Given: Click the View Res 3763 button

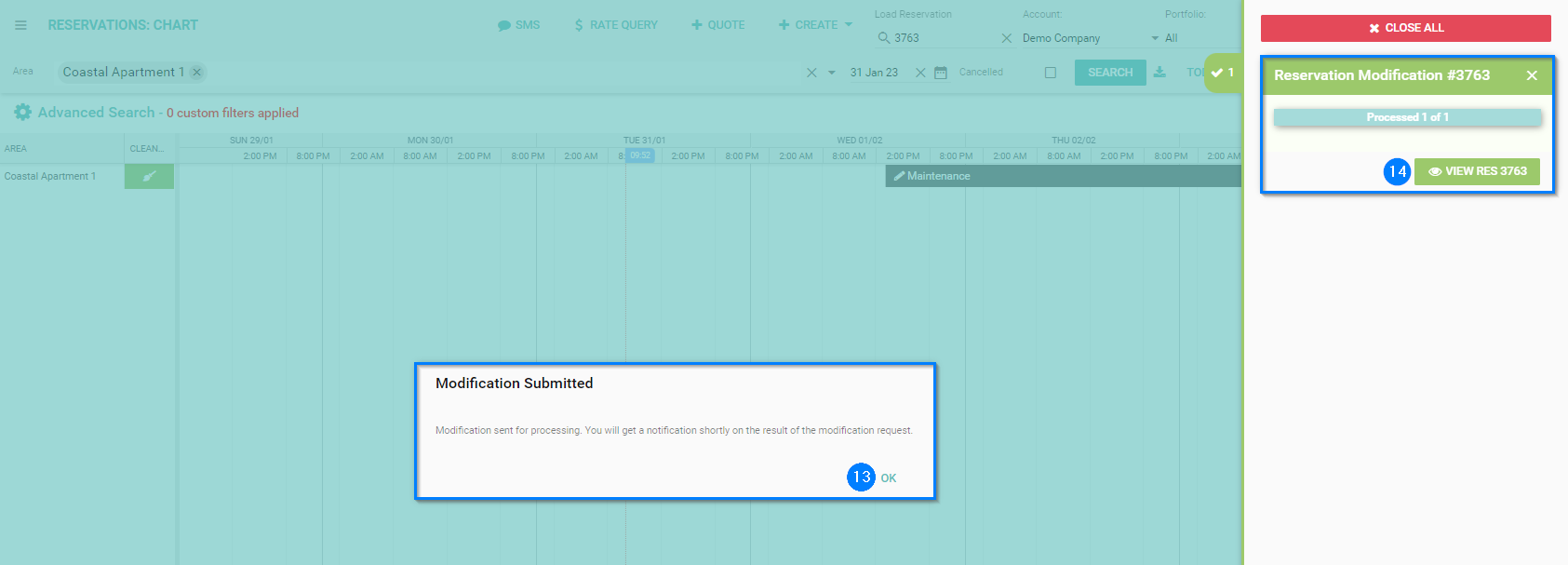Looking at the screenshot, I should pyautogui.click(x=1477, y=171).
